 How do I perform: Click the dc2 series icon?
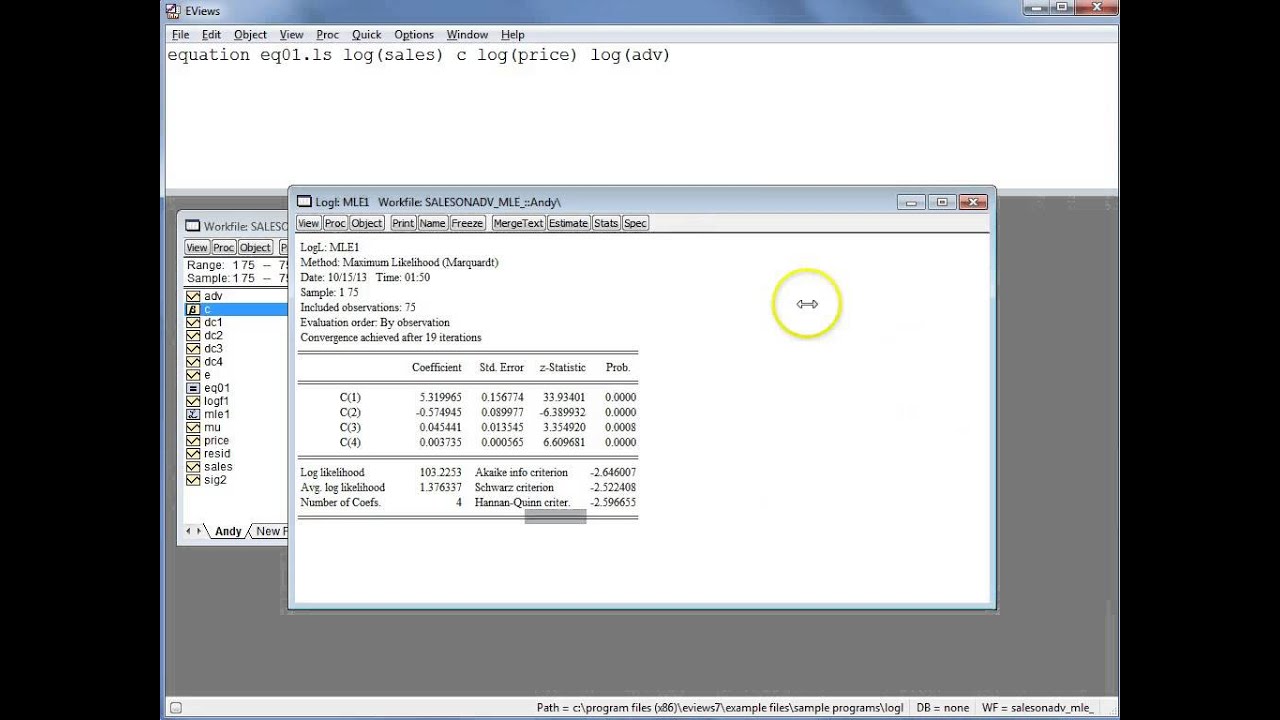193,336
